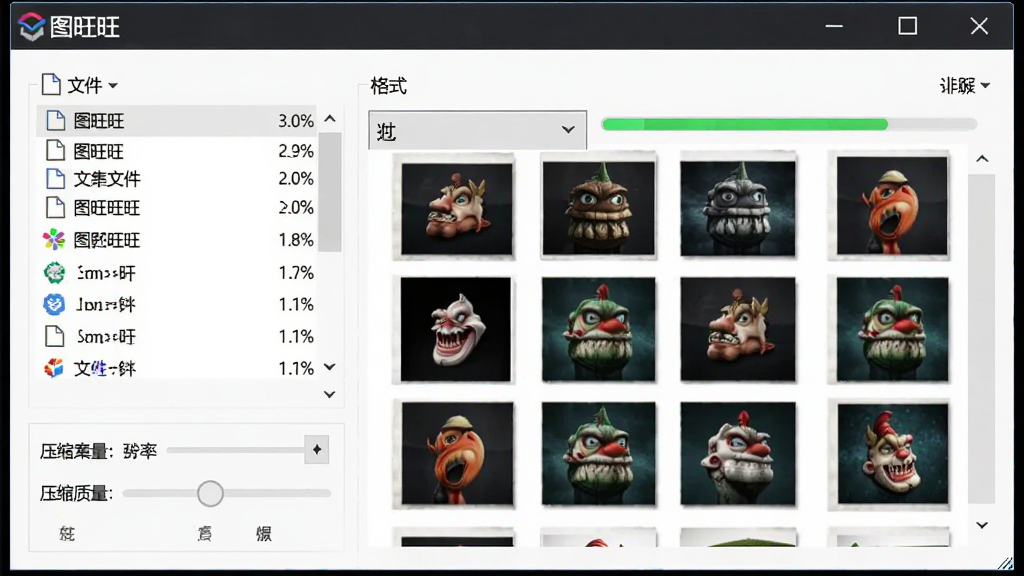Click the 1.7% value in the file list

click(x=296, y=272)
